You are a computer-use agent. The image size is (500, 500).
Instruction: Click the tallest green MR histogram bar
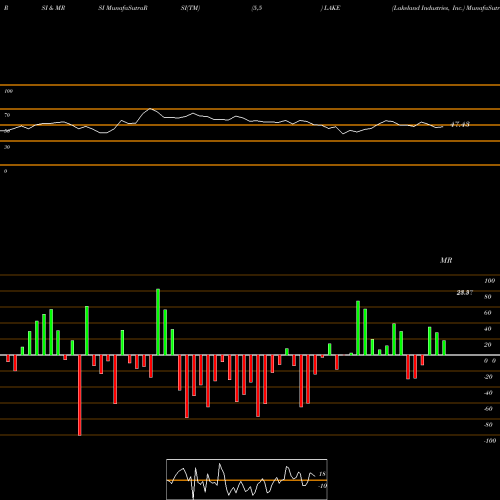coord(158,322)
